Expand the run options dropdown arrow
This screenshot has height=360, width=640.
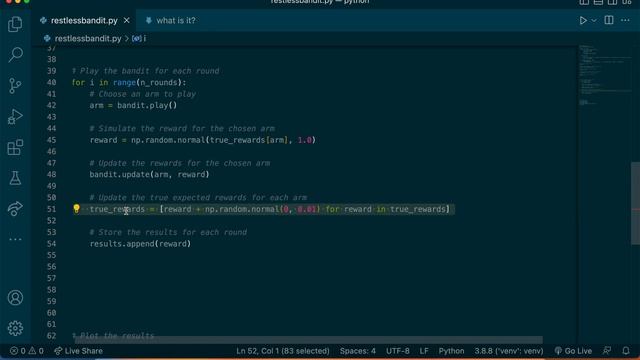pos(594,20)
